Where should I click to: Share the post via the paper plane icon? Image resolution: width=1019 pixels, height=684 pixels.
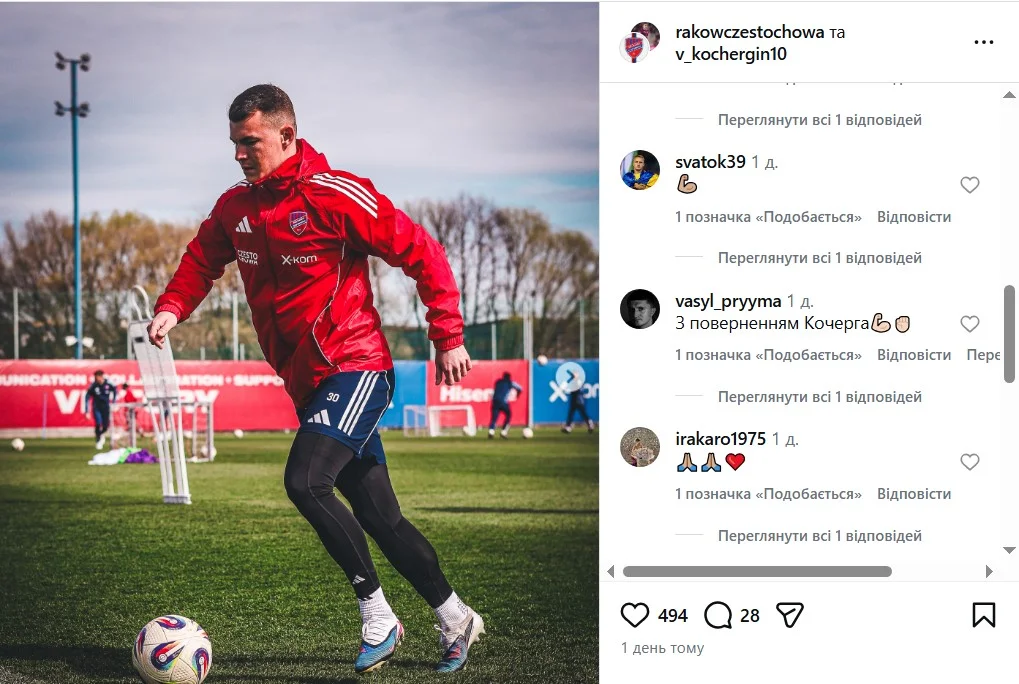(790, 614)
